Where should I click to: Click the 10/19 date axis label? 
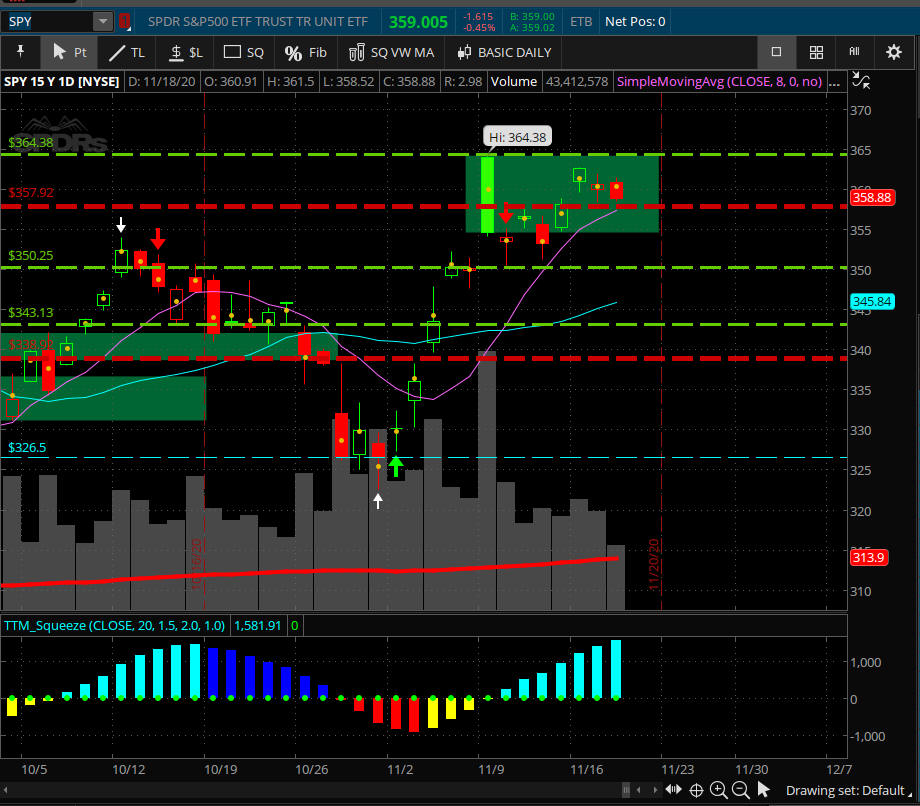tap(221, 769)
